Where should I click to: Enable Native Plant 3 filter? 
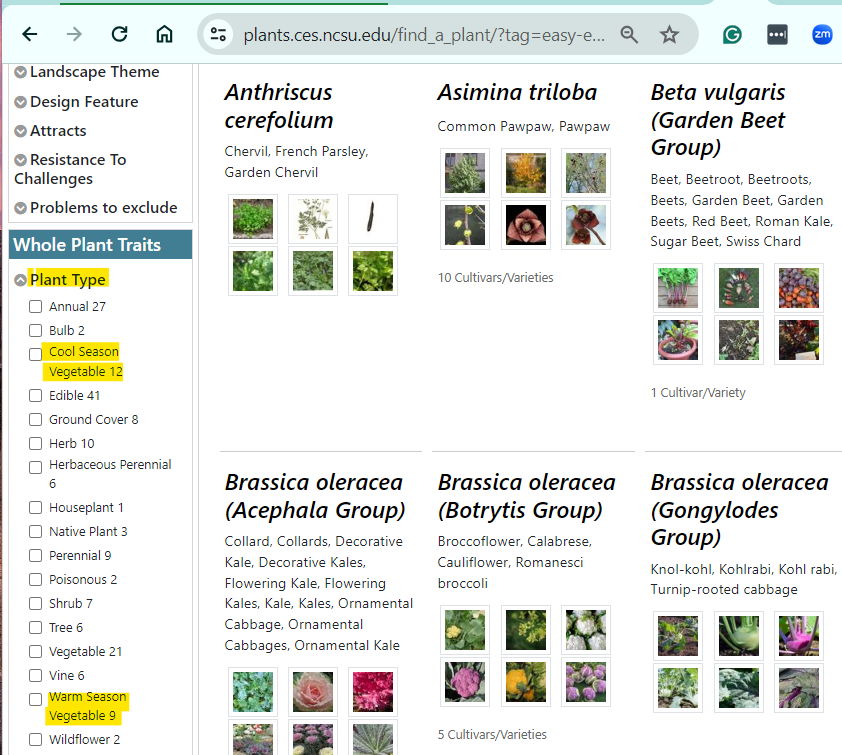(35, 532)
